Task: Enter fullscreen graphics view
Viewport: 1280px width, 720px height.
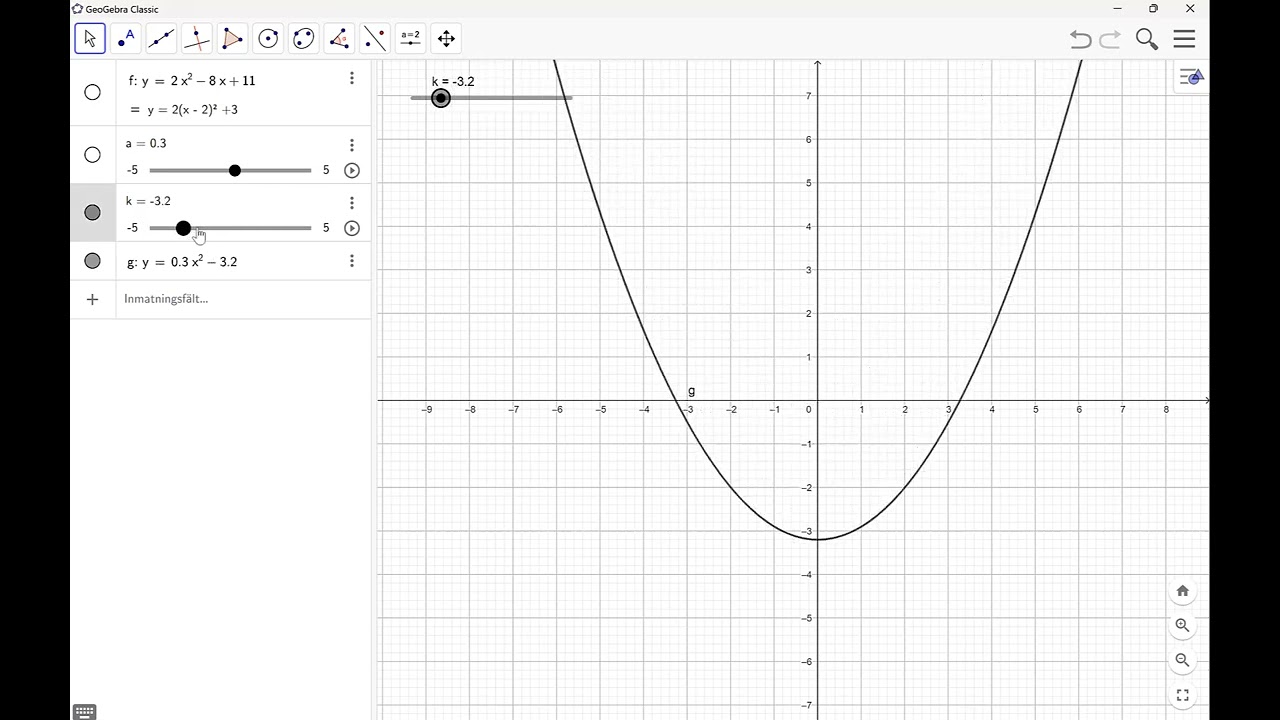Action: pos(1183,695)
